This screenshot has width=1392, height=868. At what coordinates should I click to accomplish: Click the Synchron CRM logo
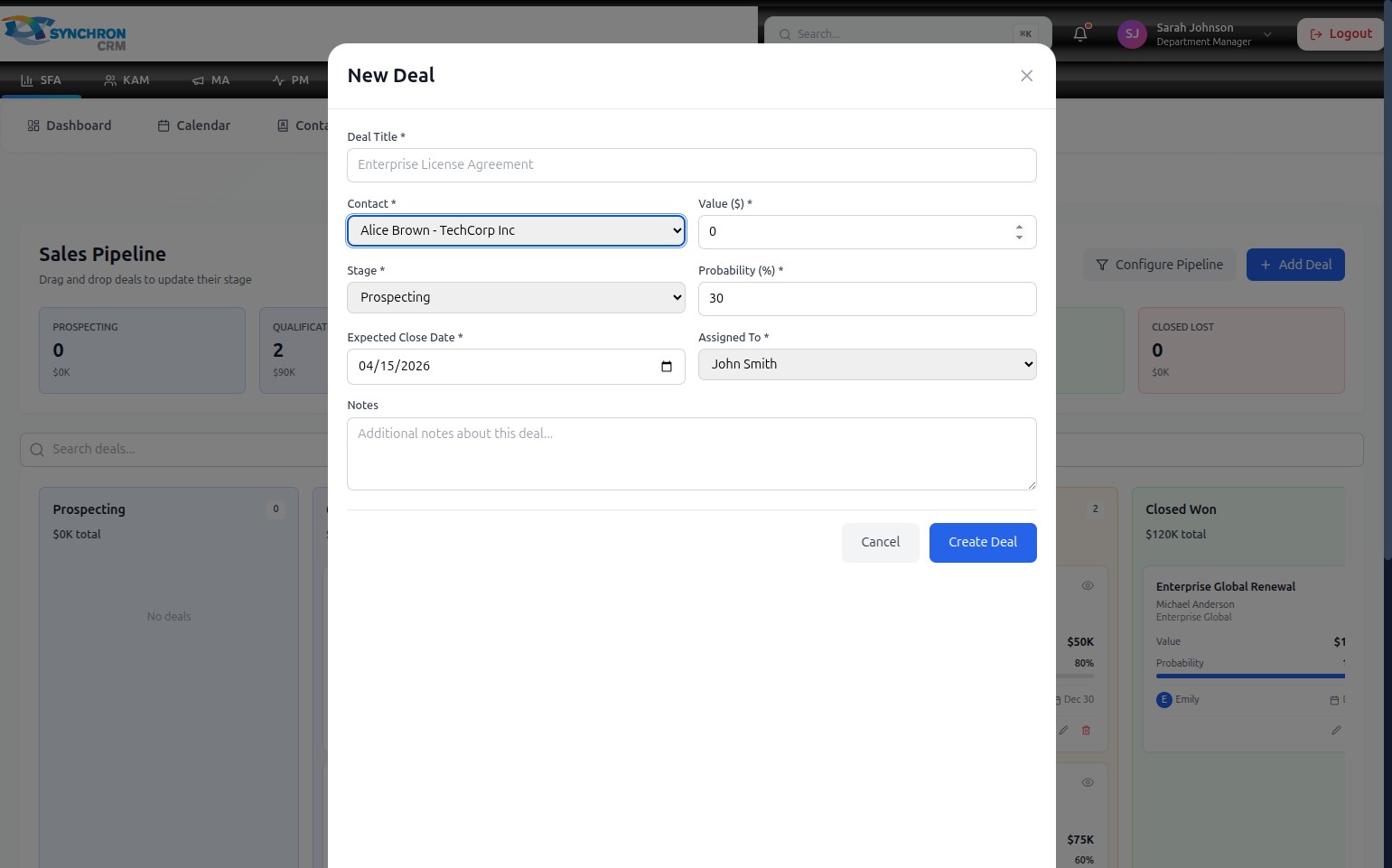65,33
